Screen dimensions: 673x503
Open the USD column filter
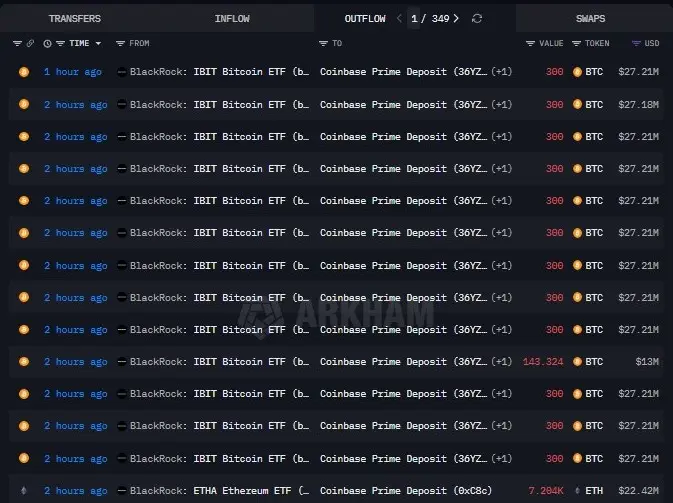(636, 43)
